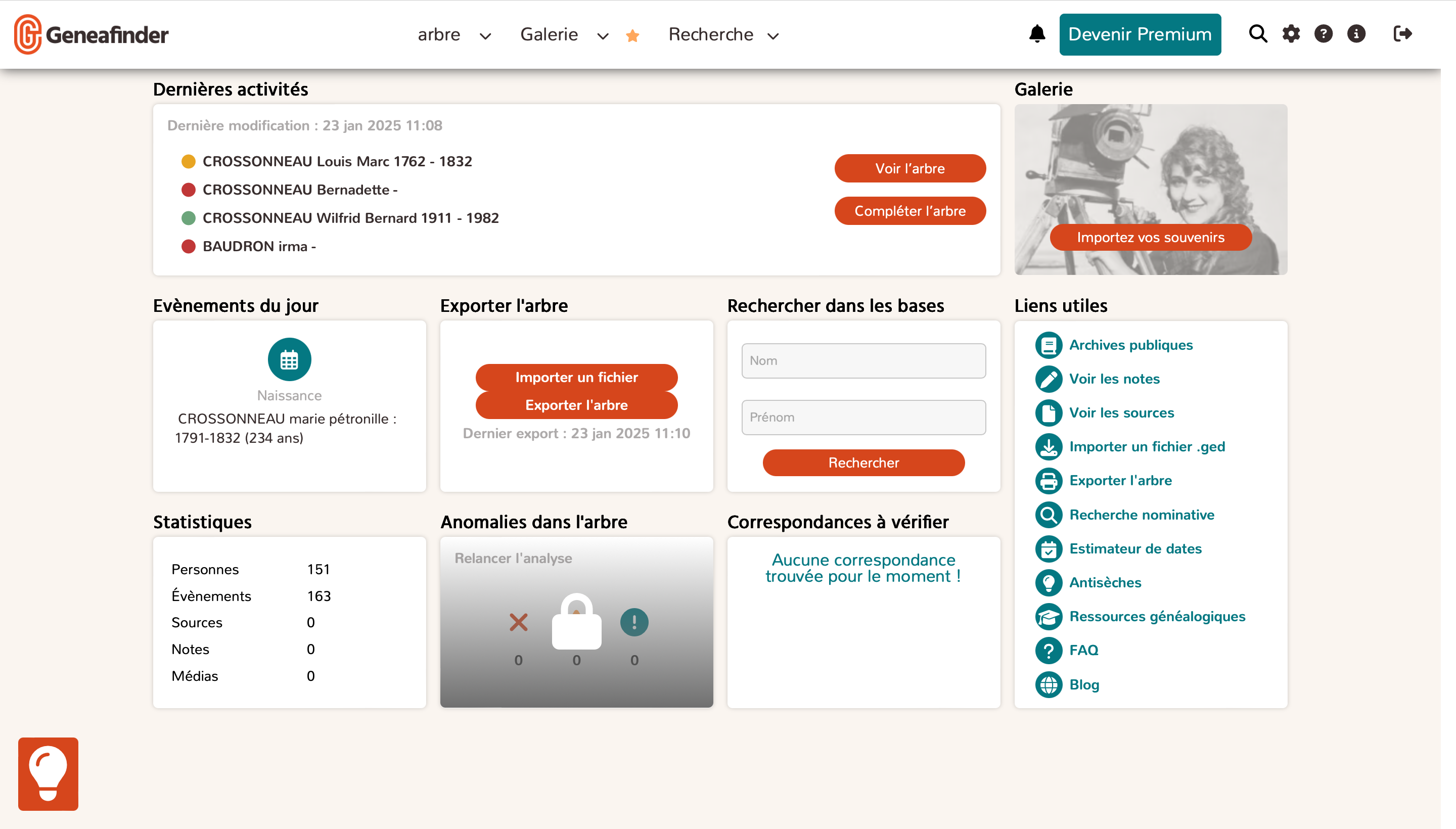Click the calendar icon above Naissance

pos(289,359)
